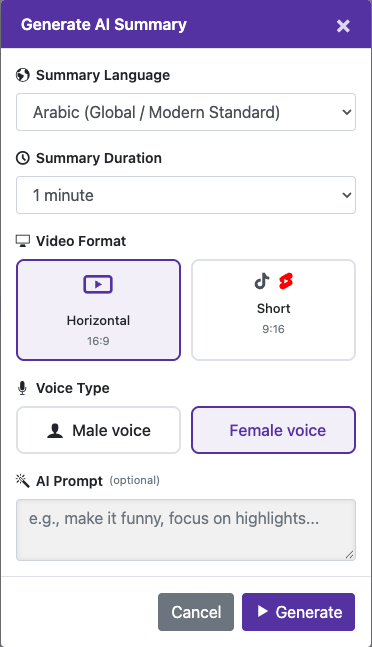This screenshot has width=372, height=647.
Task: Click the Generate button
Action: tap(299, 612)
